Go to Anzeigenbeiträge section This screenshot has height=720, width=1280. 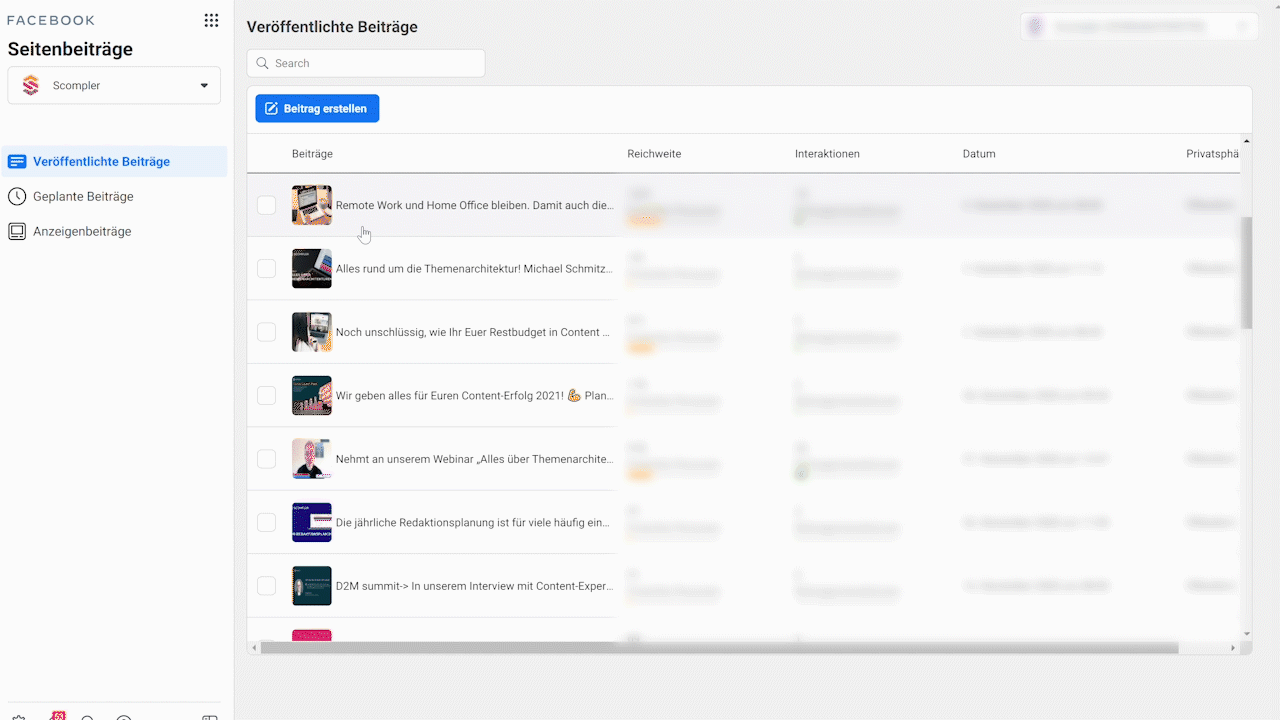tap(82, 232)
